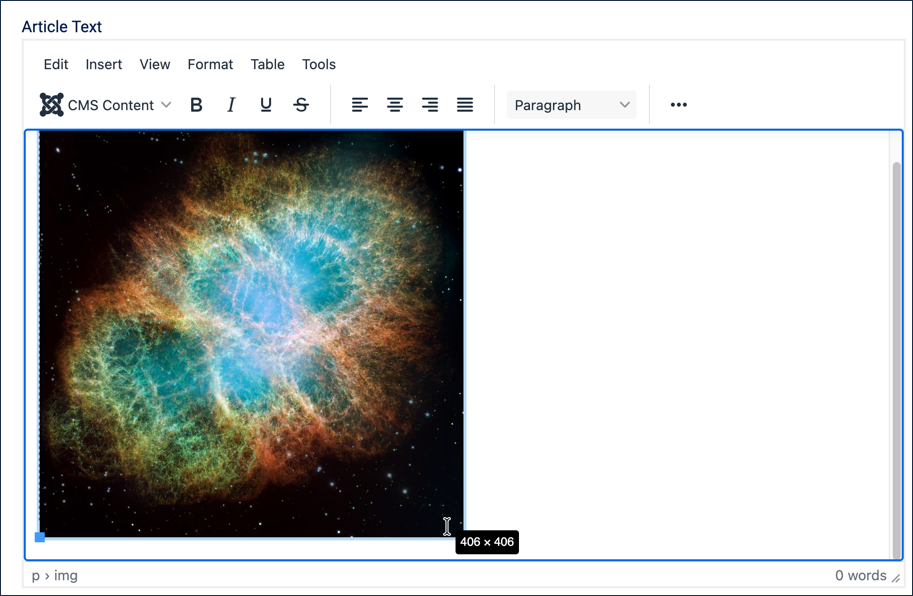This screenshot has width=913, height=596.
Task: Open the Table menu
Action: click(x=267, y=64)
